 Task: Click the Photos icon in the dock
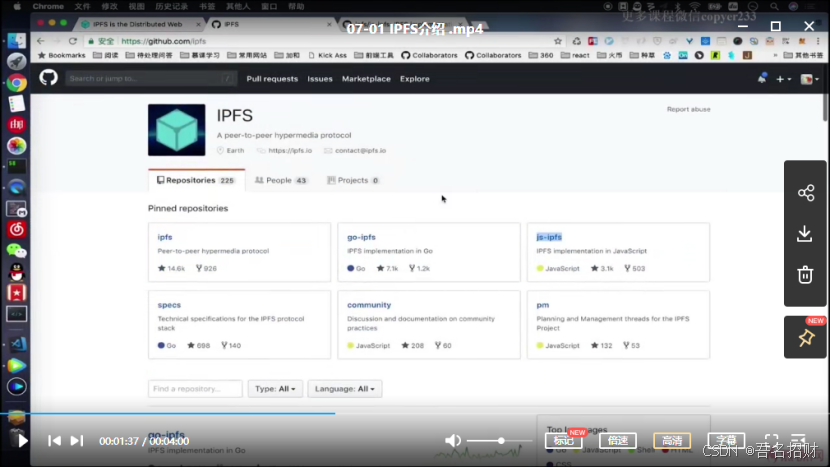pyautogui.click(x=16, y=146)
